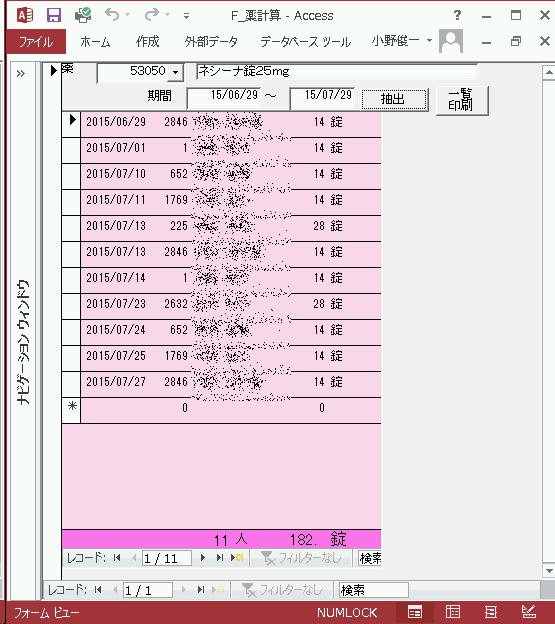Switch to Layout view icon in status bar
Screen dimensions: 555x624
(491, 611)
